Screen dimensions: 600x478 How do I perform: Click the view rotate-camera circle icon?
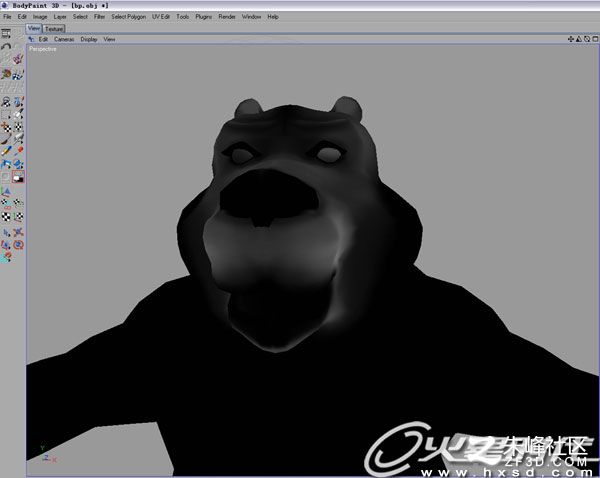pos(587,39)
